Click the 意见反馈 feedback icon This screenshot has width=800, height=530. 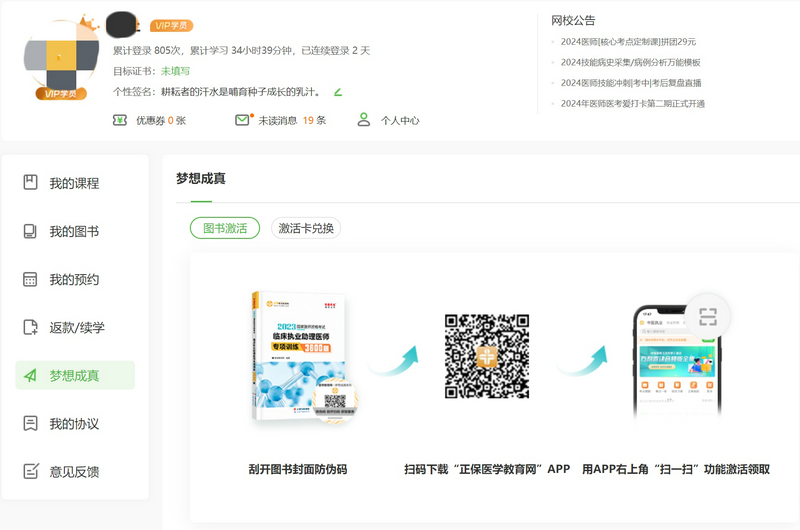(30, 471)
